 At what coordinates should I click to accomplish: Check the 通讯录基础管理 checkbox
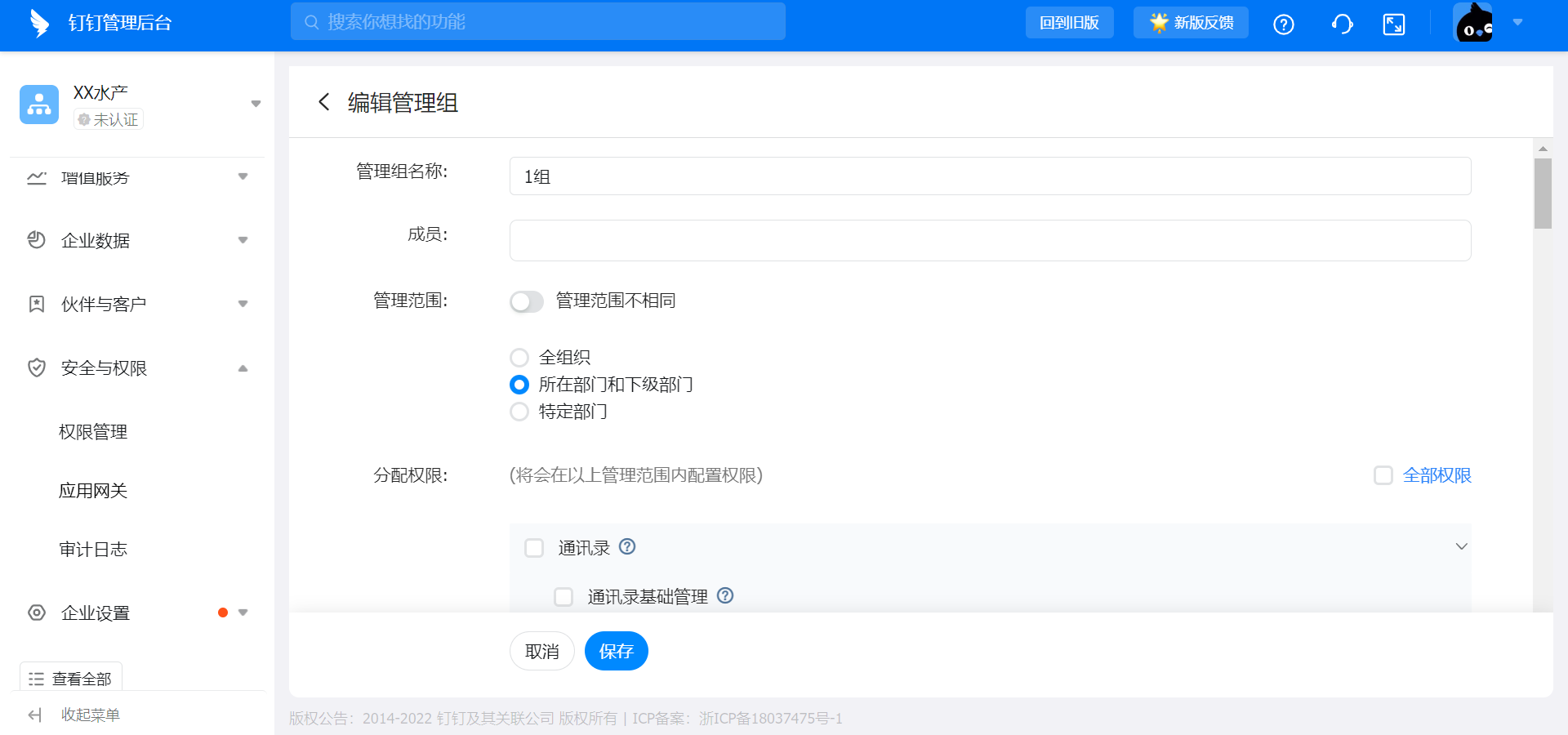563,597
